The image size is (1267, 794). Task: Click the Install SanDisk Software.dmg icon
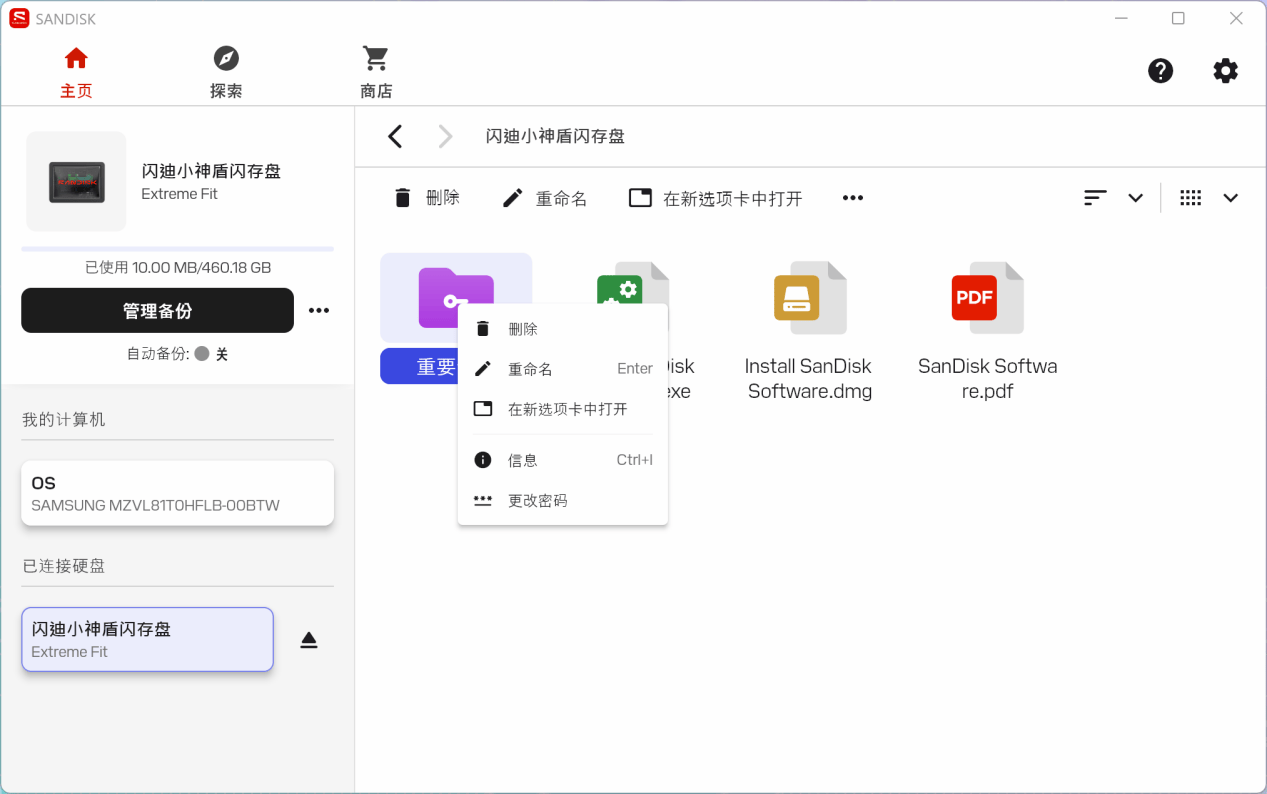[x=810, y=298]
